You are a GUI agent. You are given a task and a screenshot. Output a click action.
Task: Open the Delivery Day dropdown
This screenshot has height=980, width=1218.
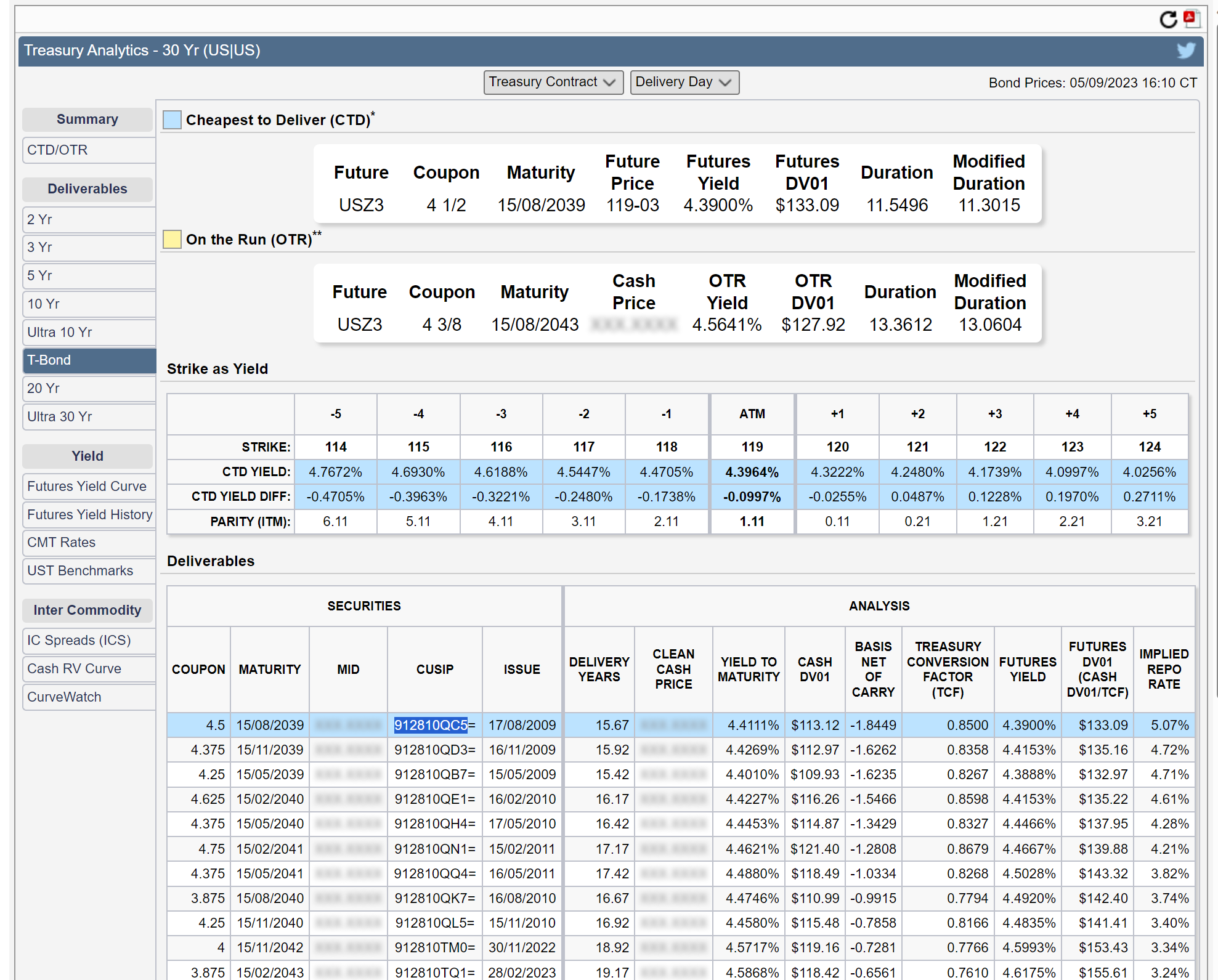pyautogui.click(x=684, y=82)
